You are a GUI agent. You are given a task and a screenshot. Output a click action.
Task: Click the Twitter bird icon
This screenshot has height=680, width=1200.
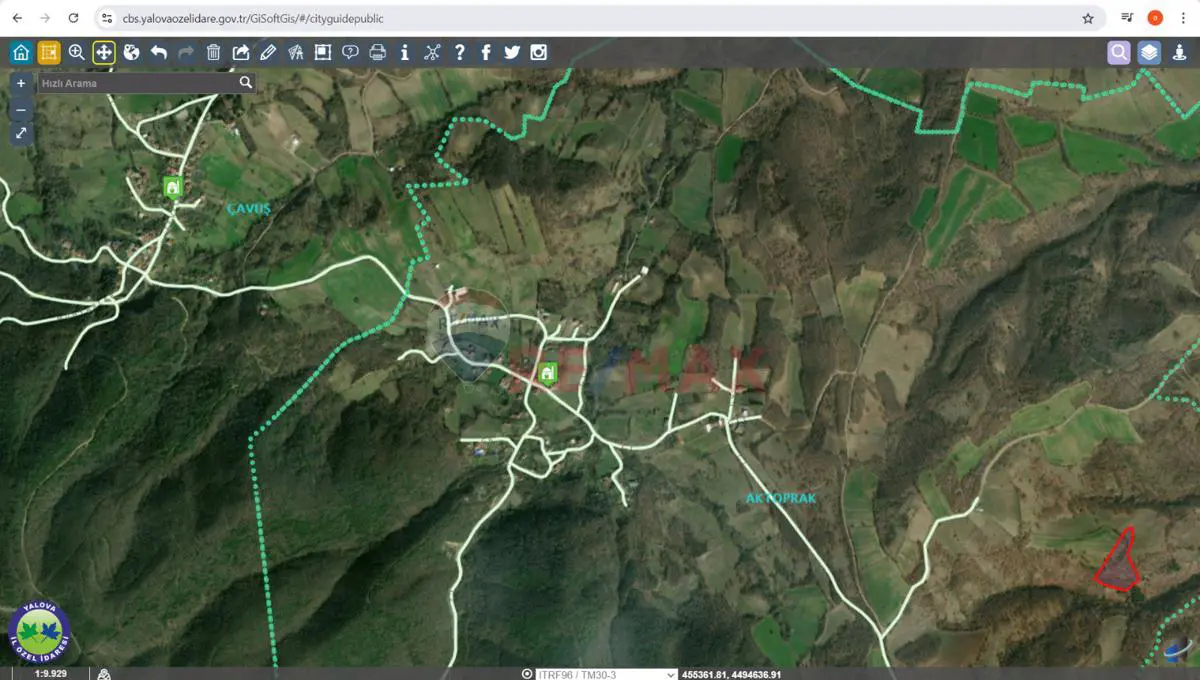point(512,52)
